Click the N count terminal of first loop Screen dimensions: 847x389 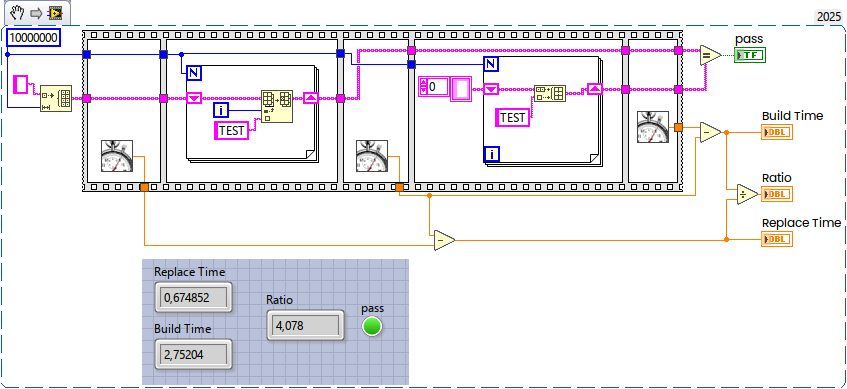194,73
